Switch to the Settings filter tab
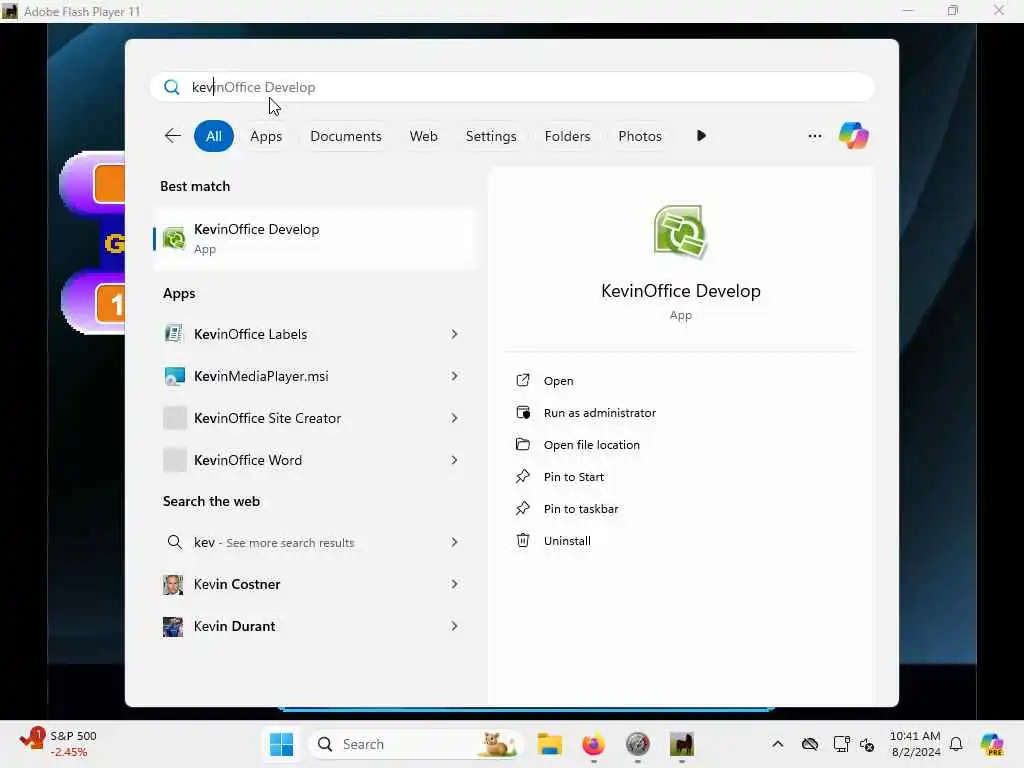The image size is (1024, 768). 490,136
